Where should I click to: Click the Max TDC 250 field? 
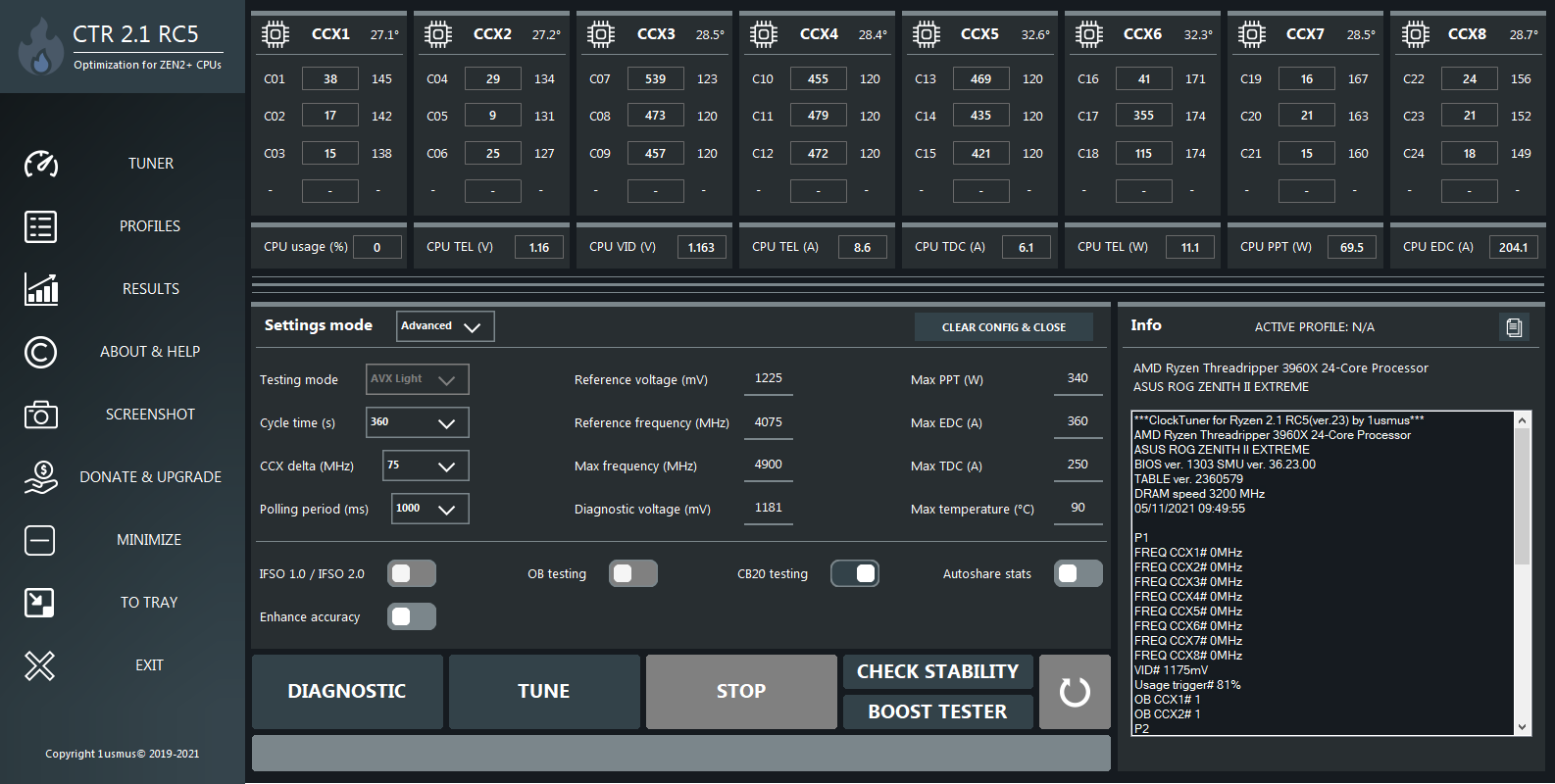tap(1078, 465)
